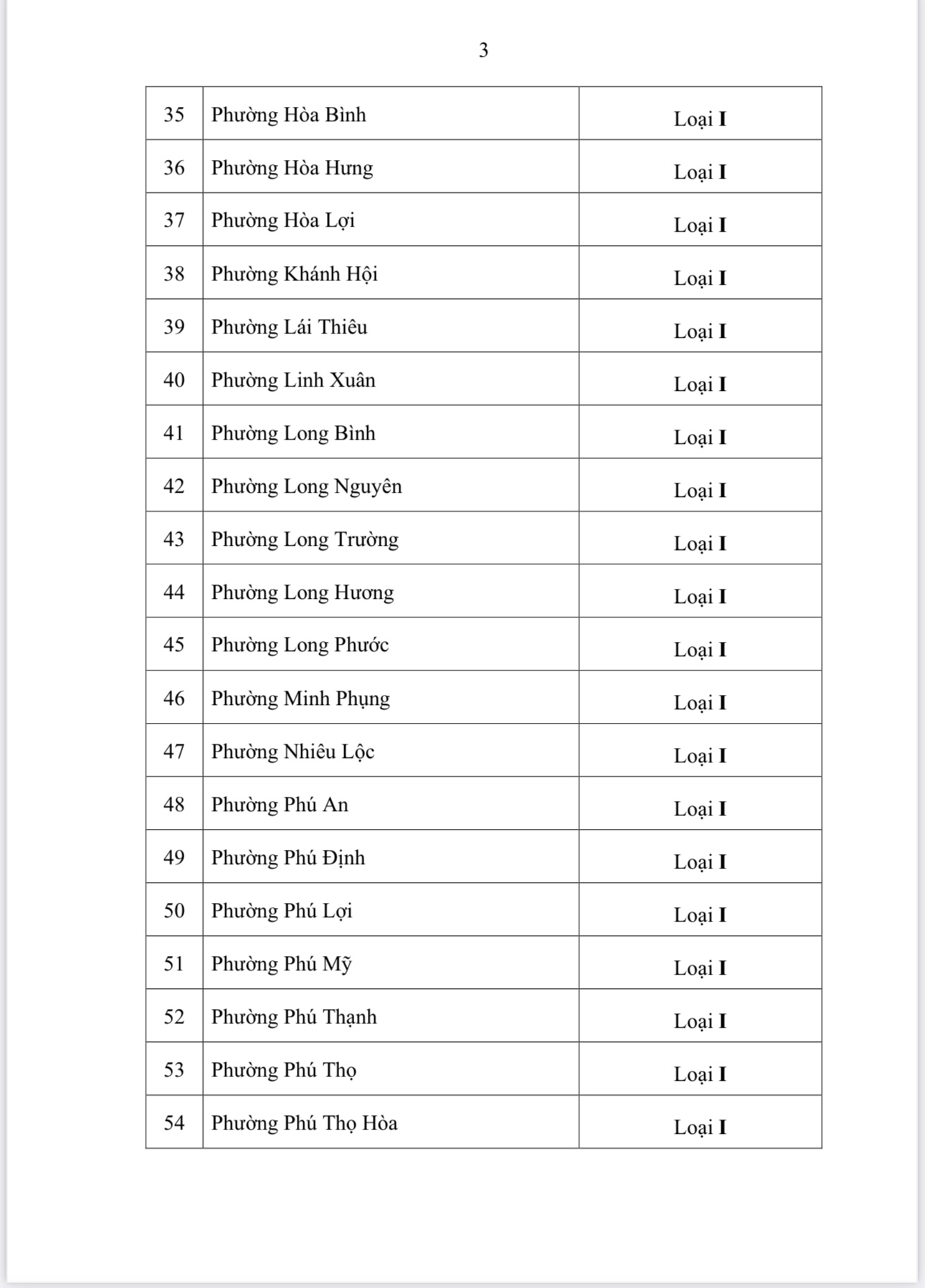This screenshot has width=925, height=1288.
Task: Click row number 50 cell
Action: coord(174,910)
